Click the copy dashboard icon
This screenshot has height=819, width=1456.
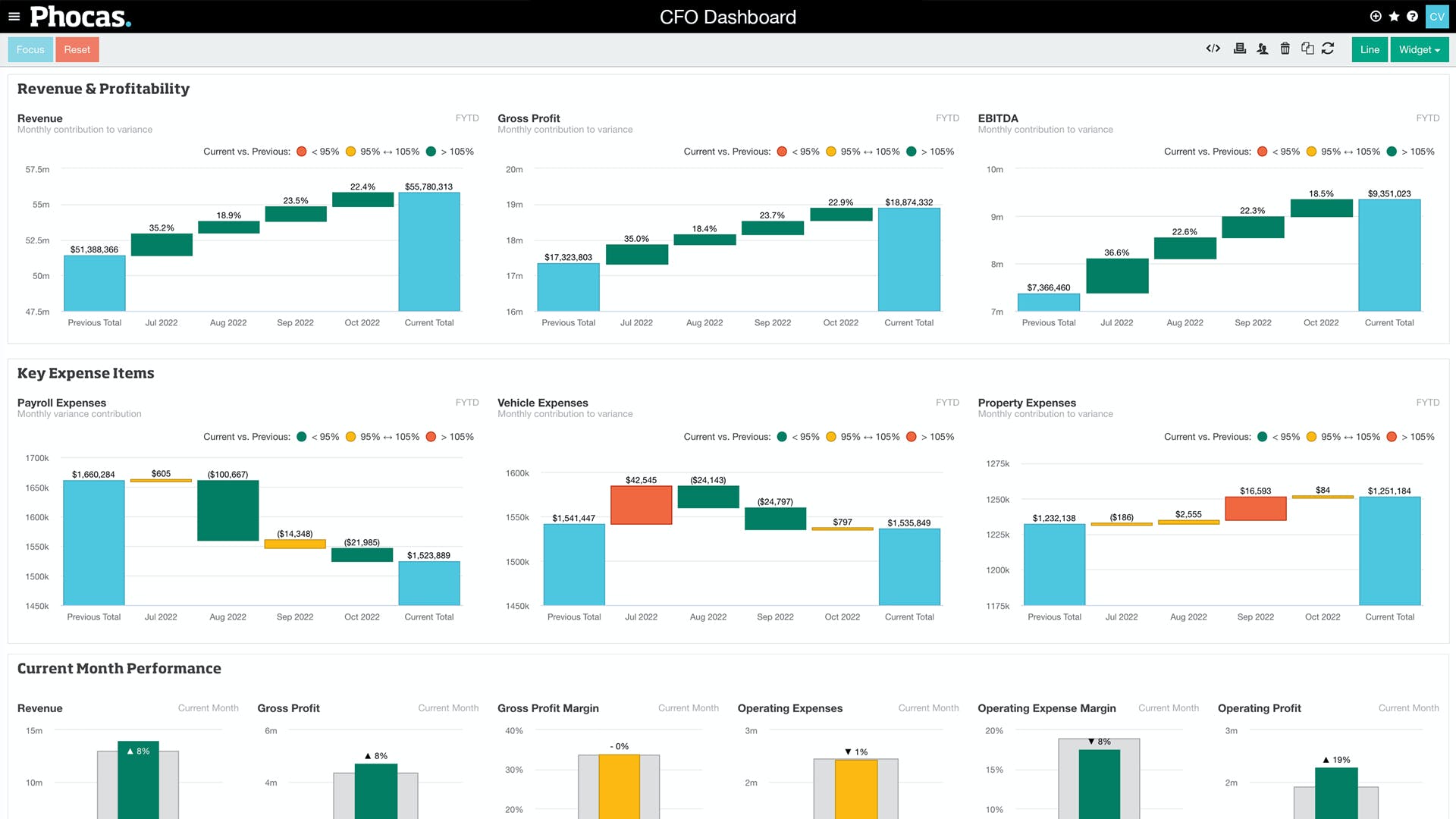pyautogui.click(x=1307, y=49)
